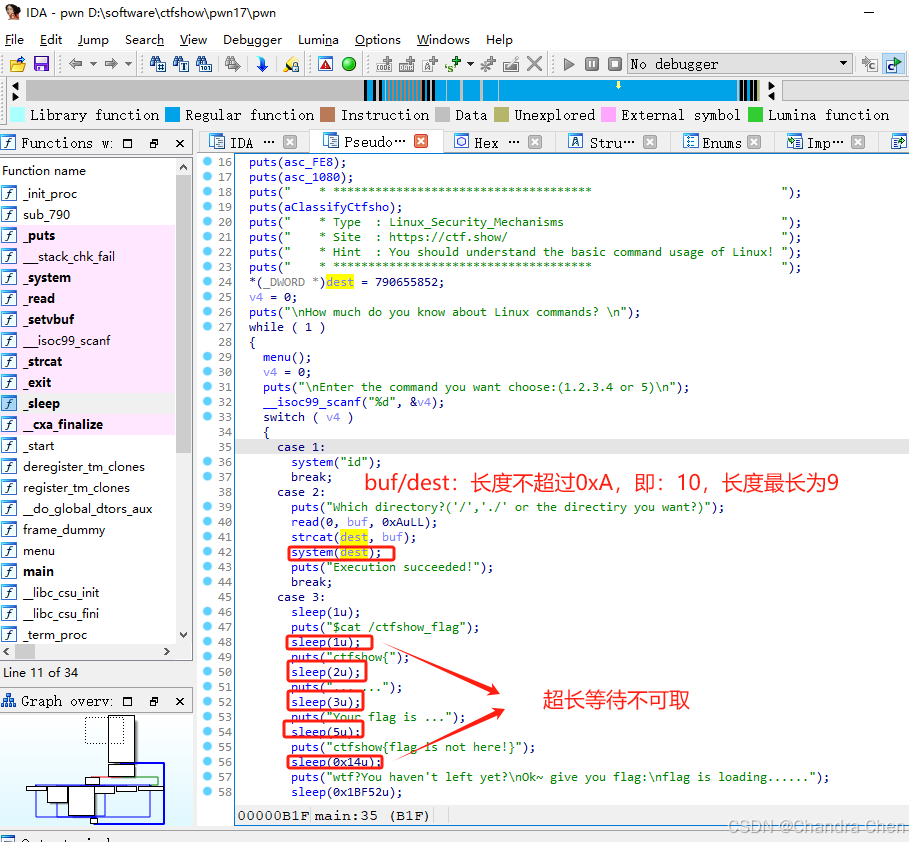Click the navigation band upper-right scroll arrow
The image size is (909, 842).
tap(772, 86)
